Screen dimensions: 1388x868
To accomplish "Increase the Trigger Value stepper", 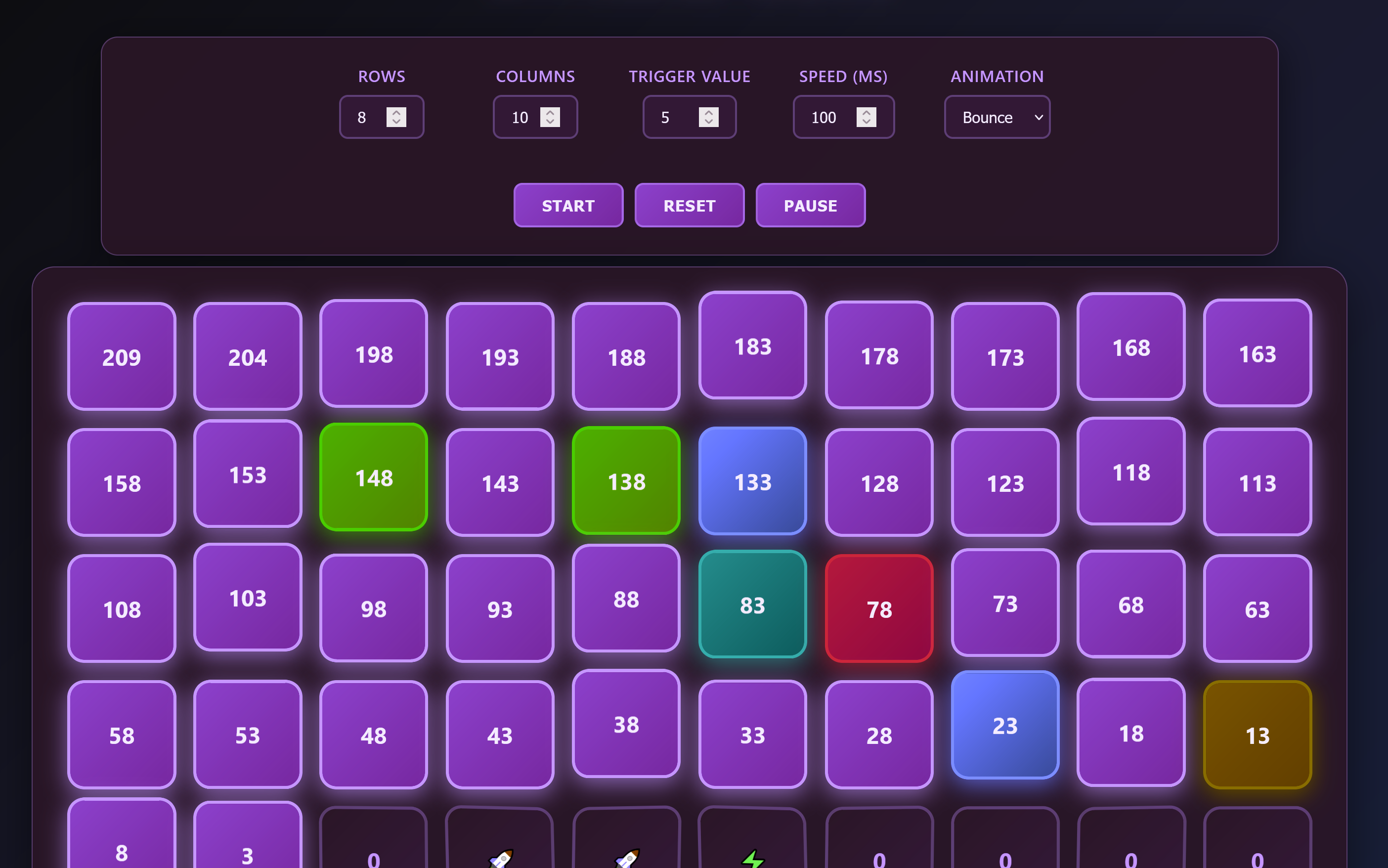I will coord(708,113).
